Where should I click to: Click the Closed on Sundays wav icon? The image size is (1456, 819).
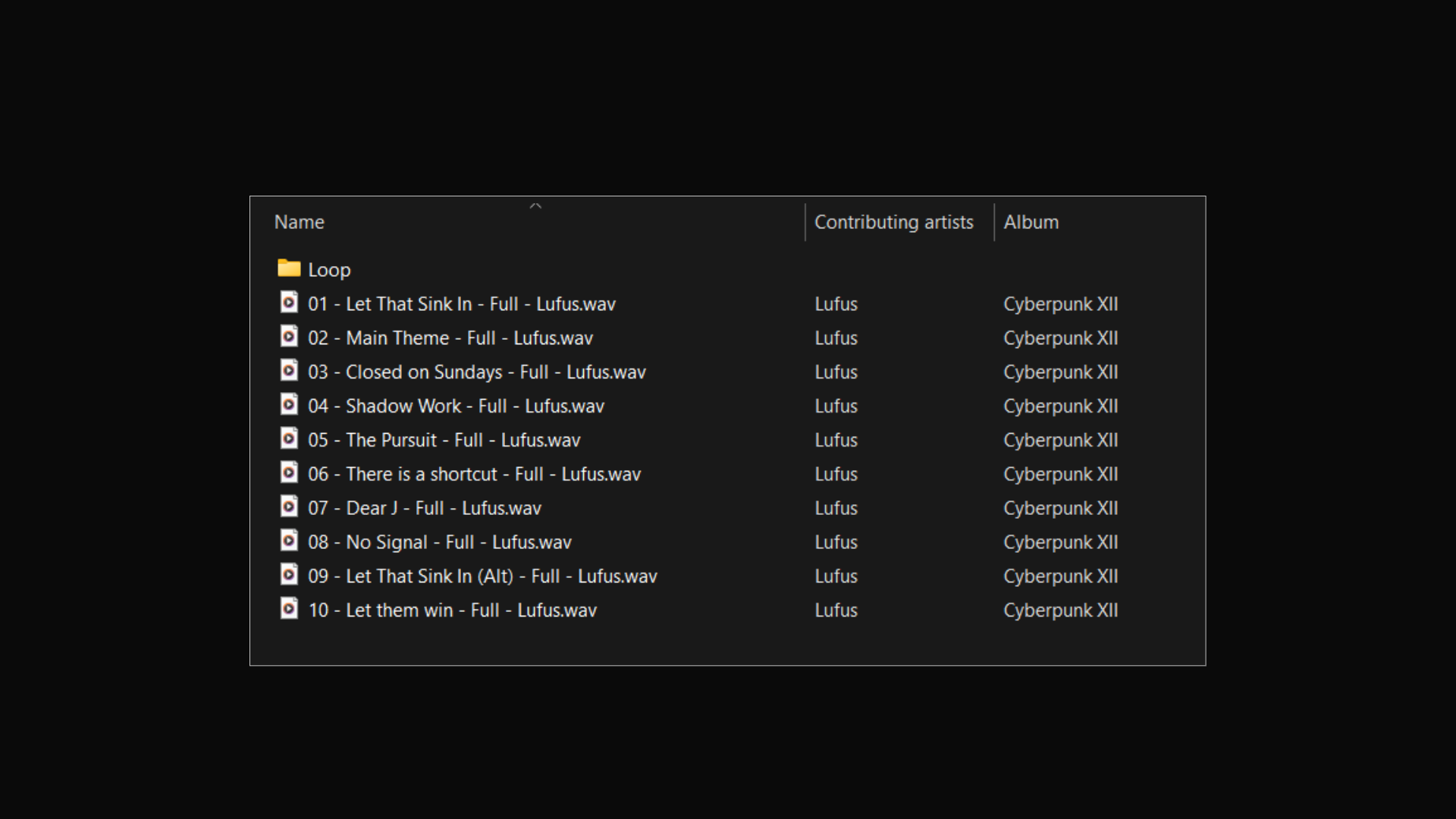click(x=289, y=371)
